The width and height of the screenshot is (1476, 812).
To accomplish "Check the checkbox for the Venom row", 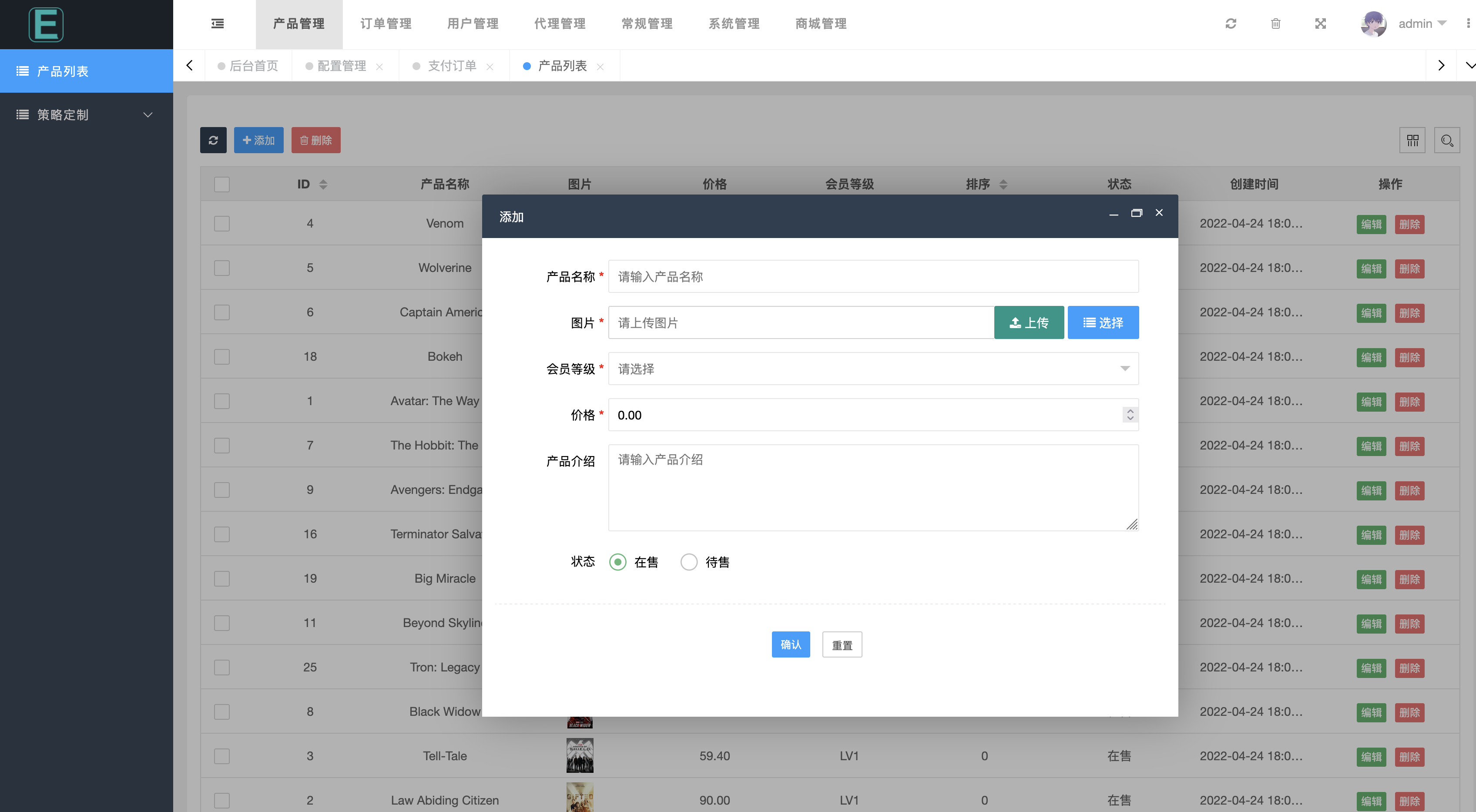I will pyautogui.click(x=222, y=224).
